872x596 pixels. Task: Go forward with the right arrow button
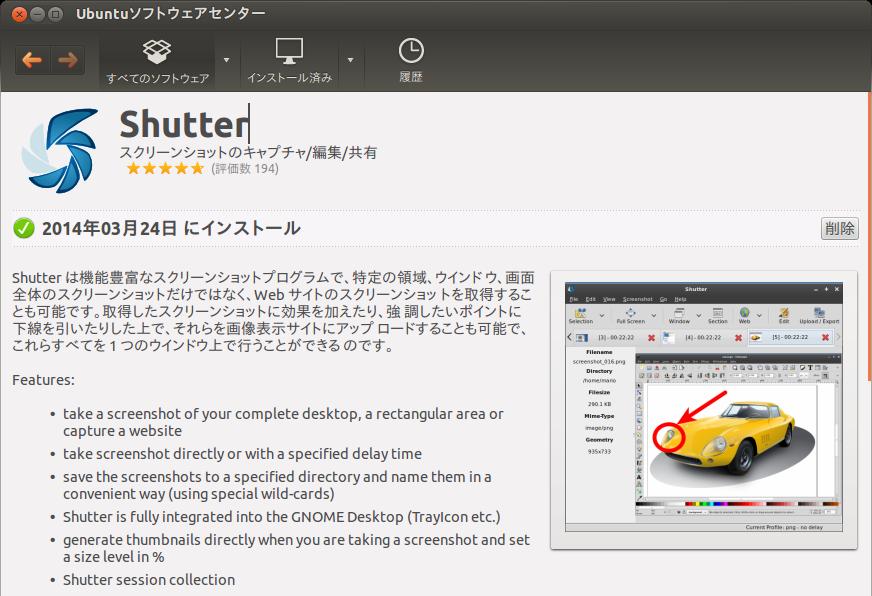click(68, 59)
